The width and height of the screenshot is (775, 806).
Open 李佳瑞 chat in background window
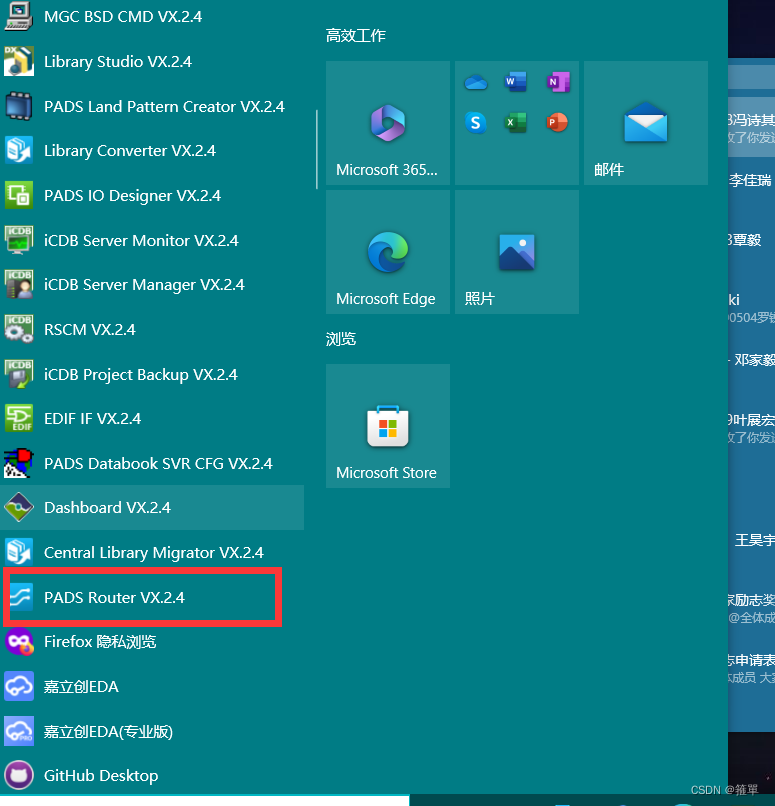coord(751,180)
